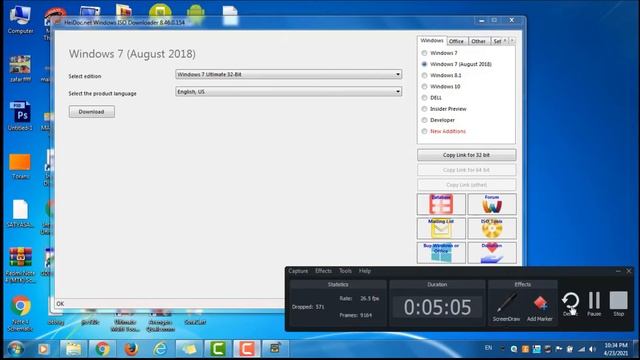Click Copy Link for 64 bit
The image size is (640, 360).
click(x=467, y=170)
